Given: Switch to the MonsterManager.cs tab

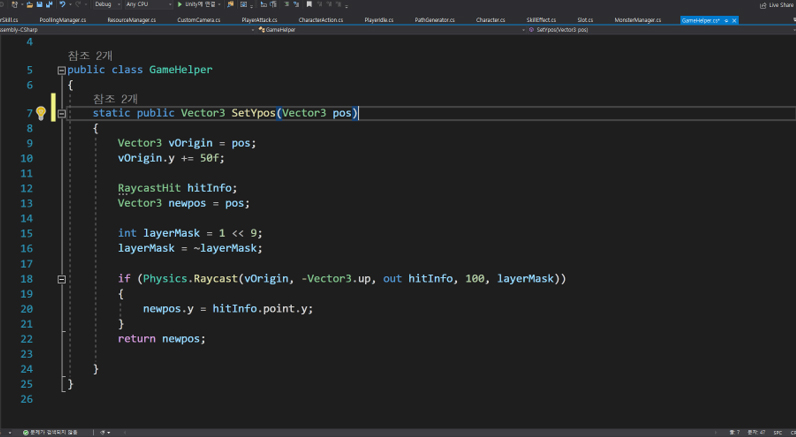Looking at the screenshot, I should coord(637,19).
